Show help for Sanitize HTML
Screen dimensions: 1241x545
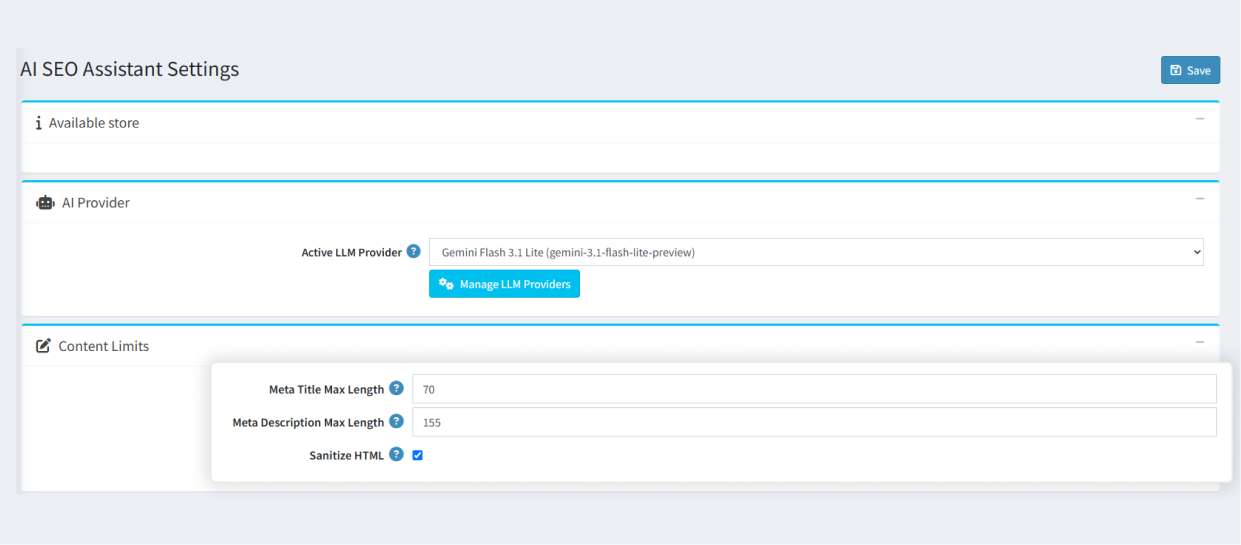(x=396, y=454)
